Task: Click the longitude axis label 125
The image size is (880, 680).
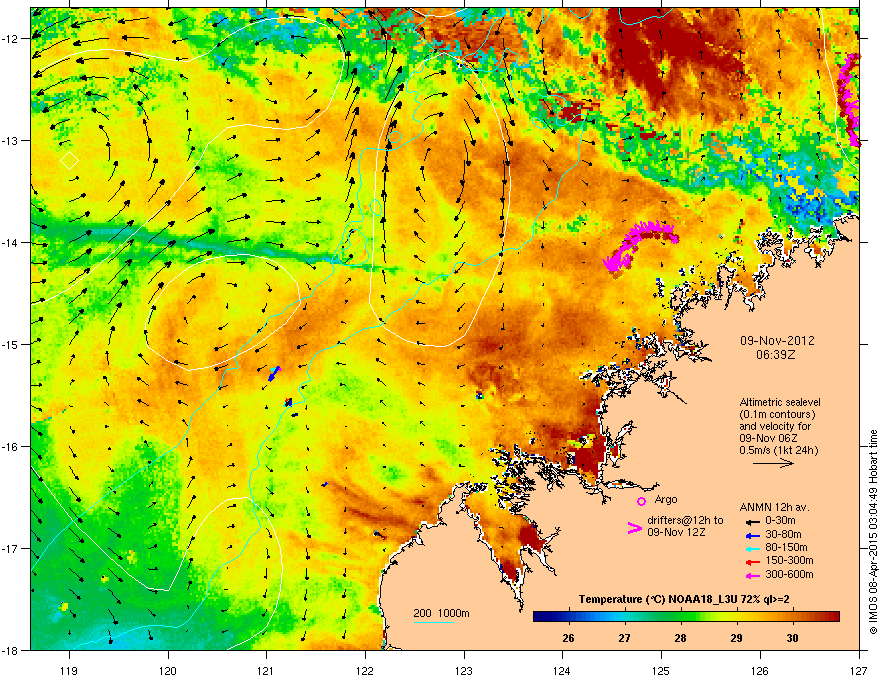Action: (x=661, y=670)
